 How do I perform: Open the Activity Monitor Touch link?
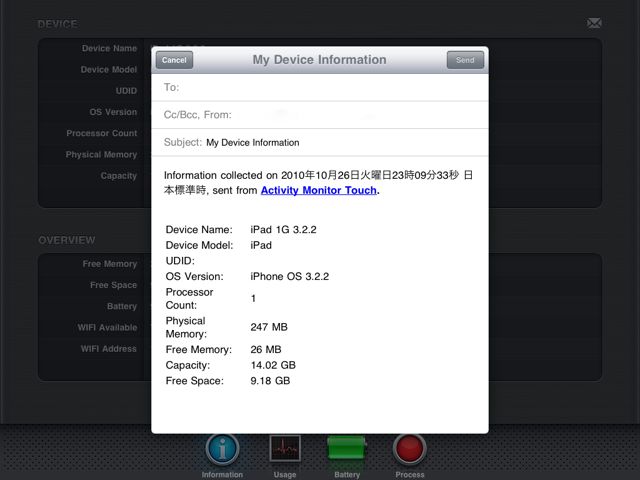pyautogui.click(x=318, y=190)
